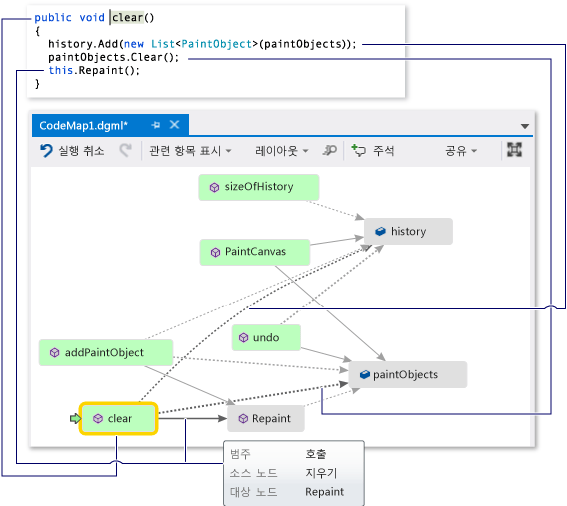This screenshot has height=506, width=567.
Task: Select the undo method node
Action: click(266, 337)
